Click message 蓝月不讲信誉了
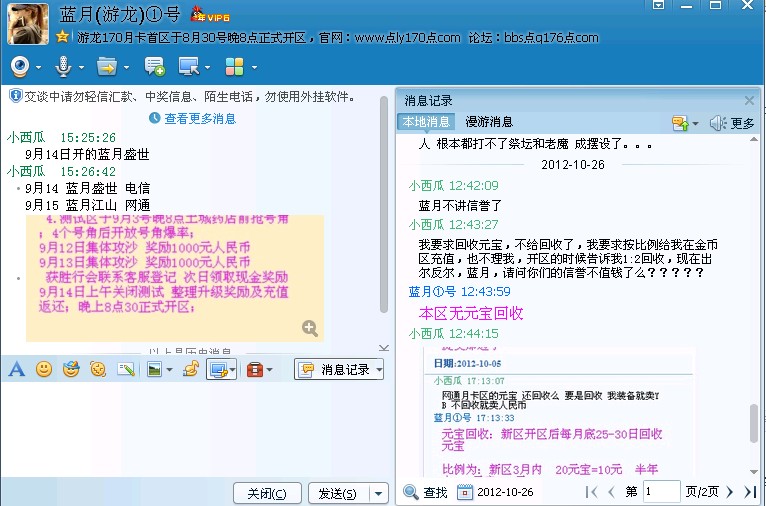 click(x=460, y=206)
